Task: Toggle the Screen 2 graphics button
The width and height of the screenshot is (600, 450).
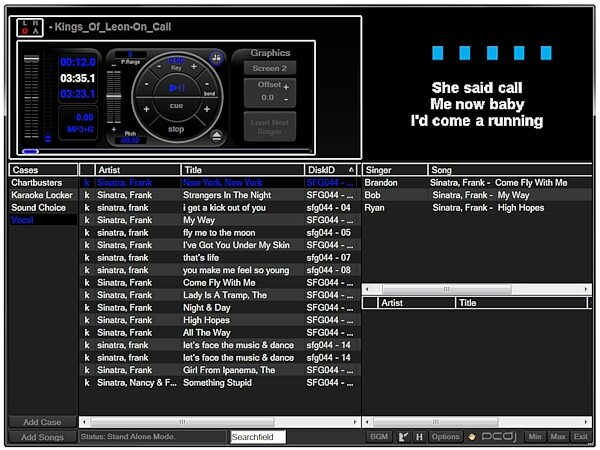Action: [270, 68]
